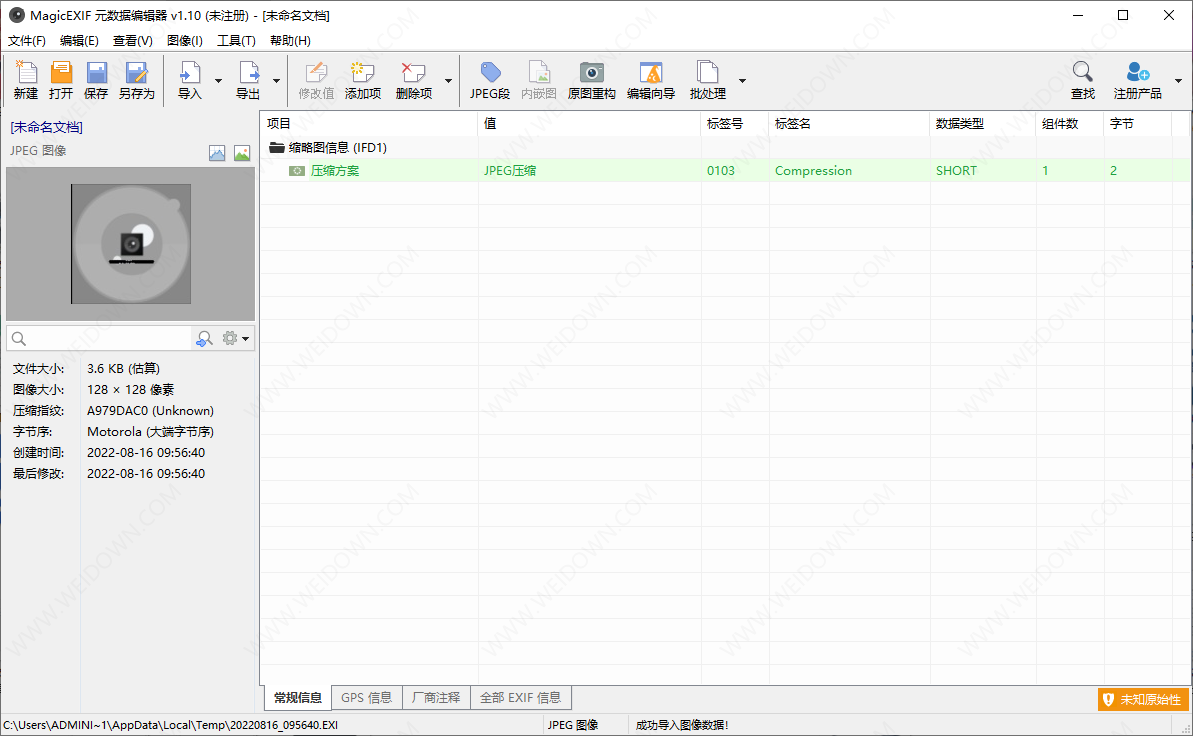The image size is (1193, 736).
Task: Click the 3.6 KB (估算) file size value
Action: point(122,368)
